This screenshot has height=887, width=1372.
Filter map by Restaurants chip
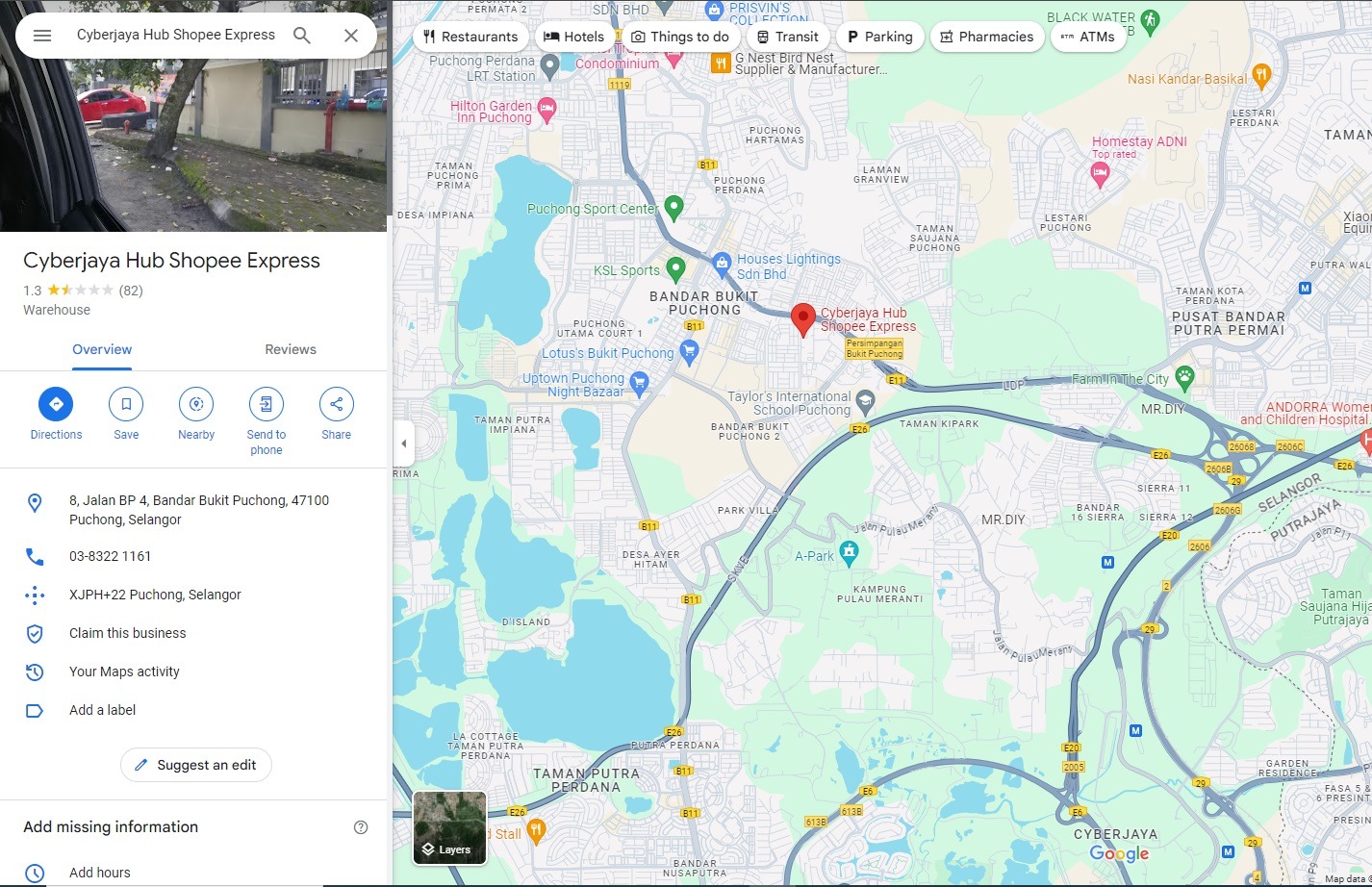click(x=470, y=37)
